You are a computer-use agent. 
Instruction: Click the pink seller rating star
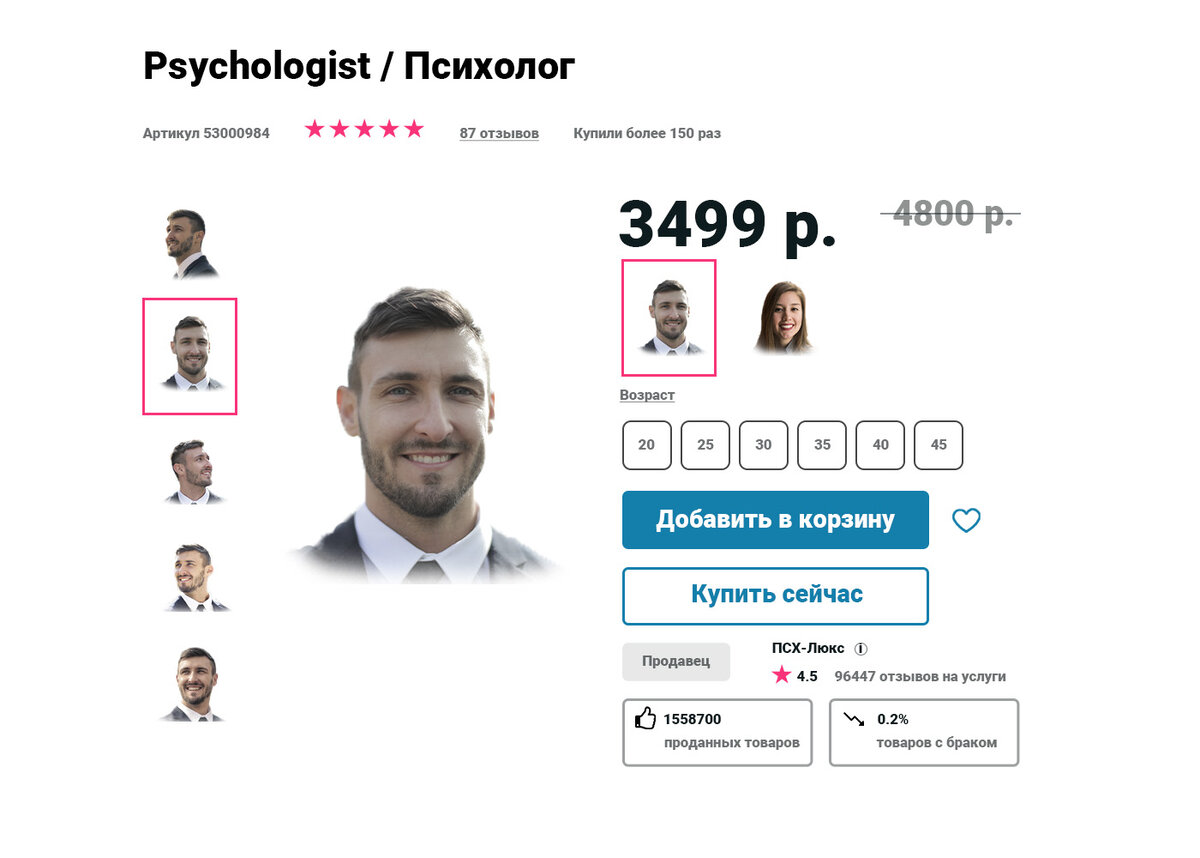782,675
